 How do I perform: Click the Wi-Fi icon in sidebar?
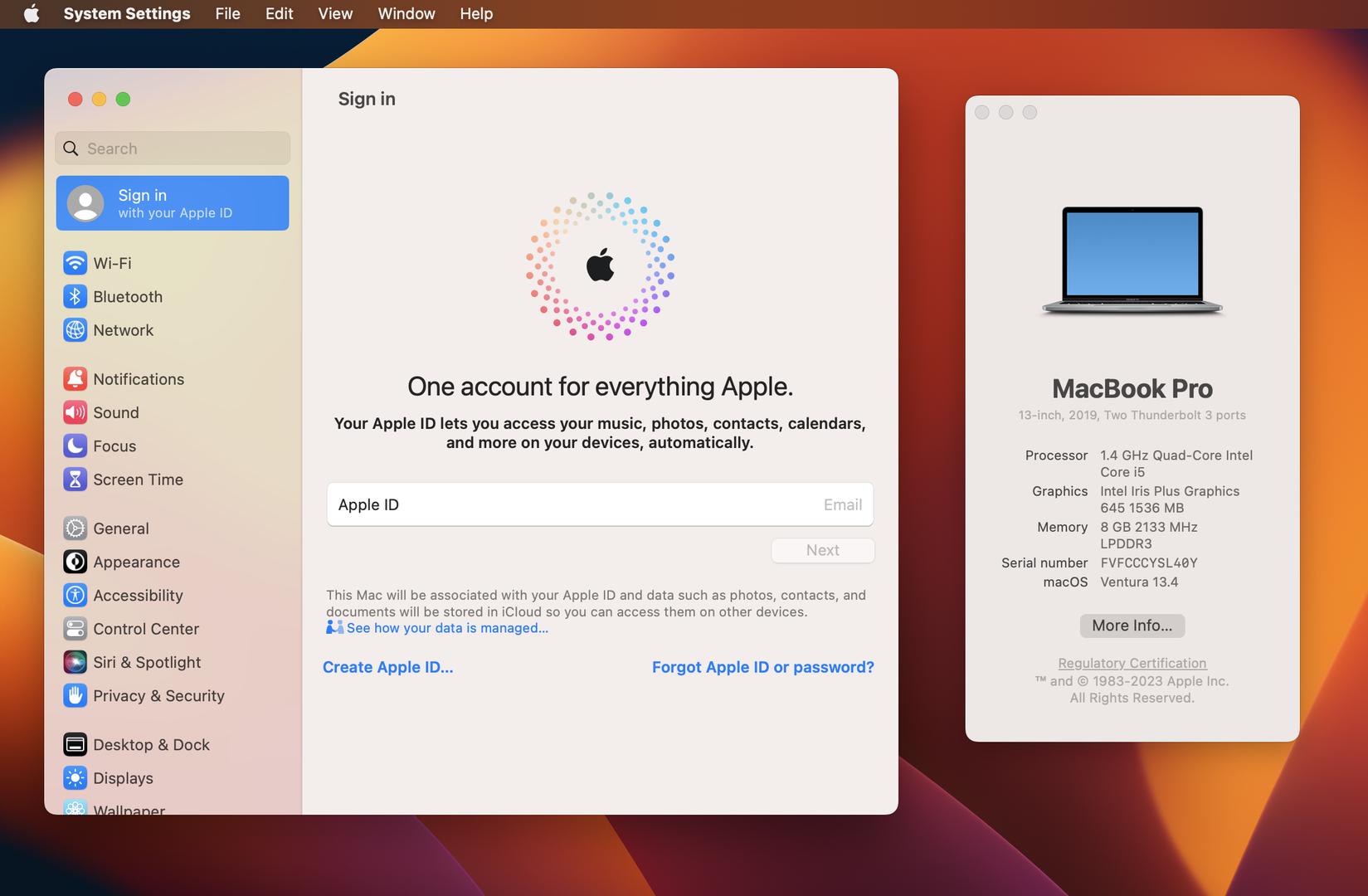[x=75, y=263]
